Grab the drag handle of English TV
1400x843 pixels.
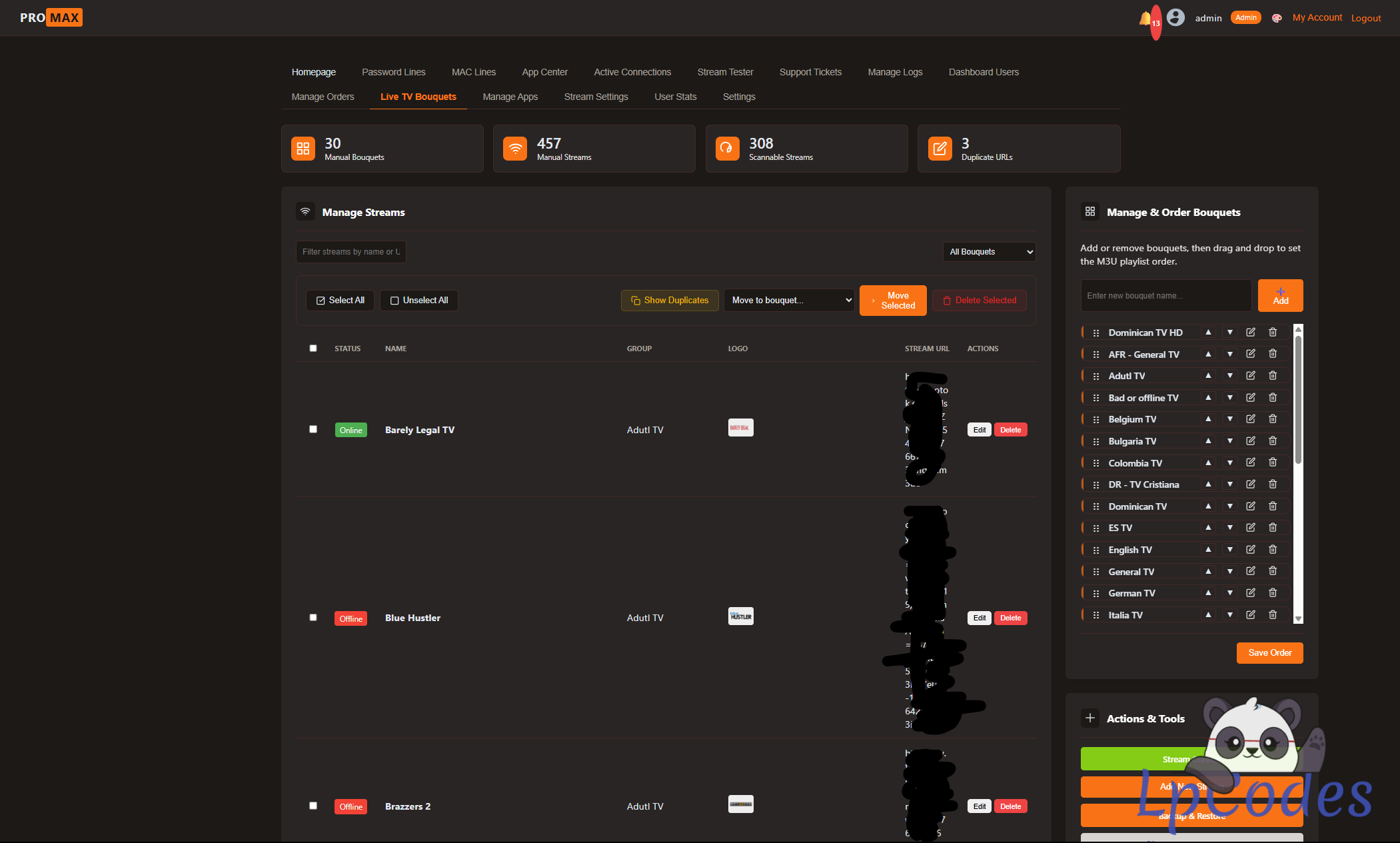(1096, 550)
